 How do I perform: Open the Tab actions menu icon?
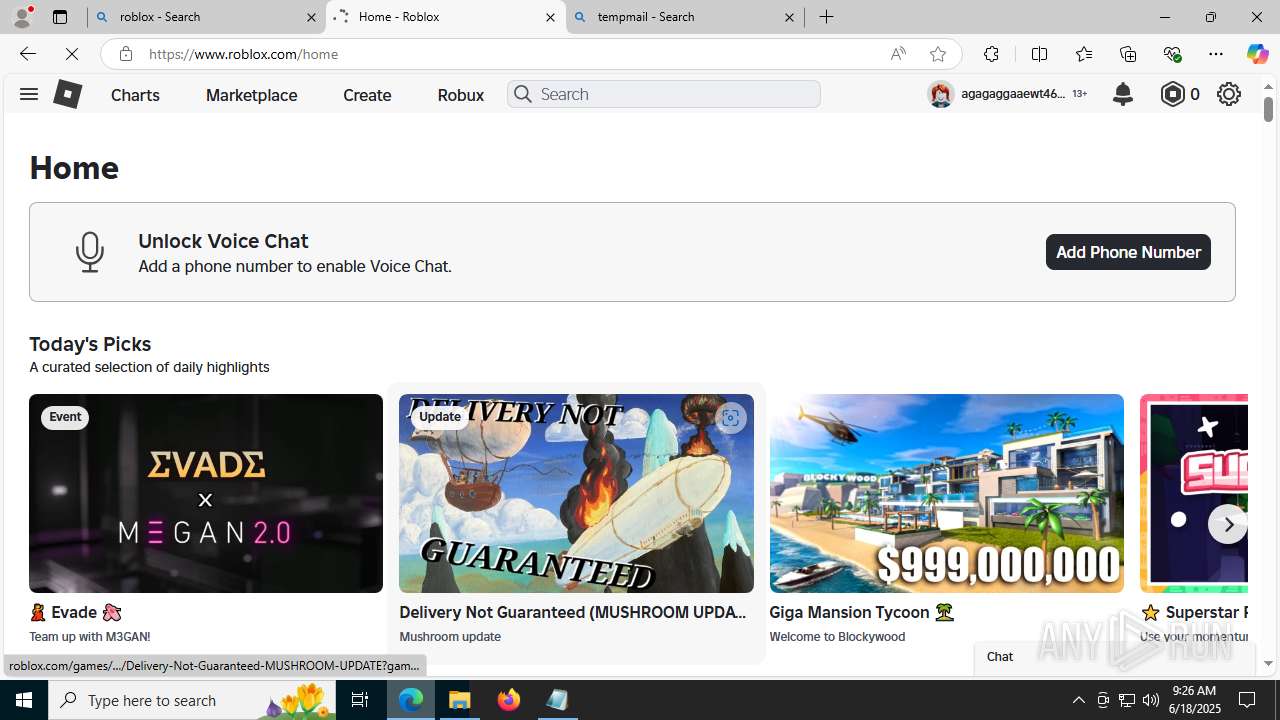click(x=59, y=17)
